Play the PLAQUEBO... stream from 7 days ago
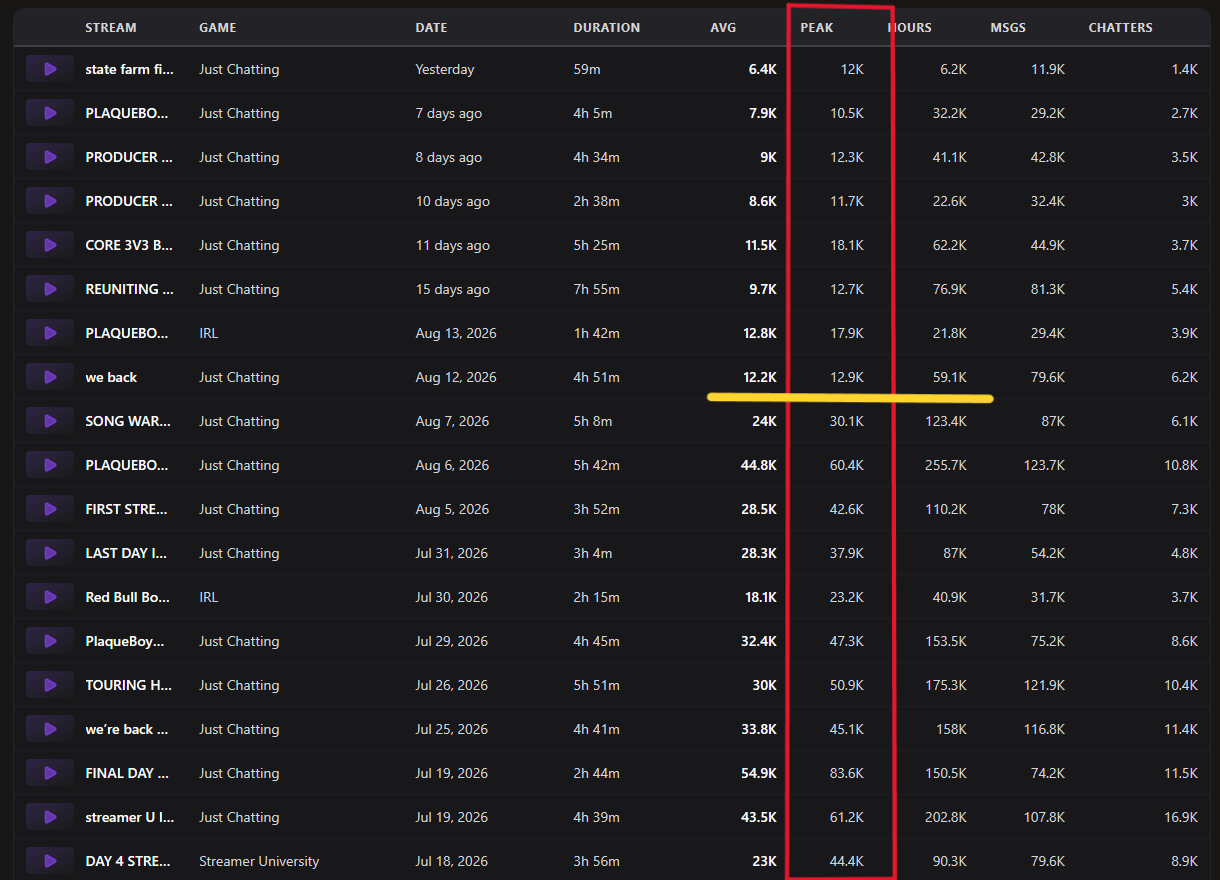This screenshot has height=880, width=1220. coord(50,113)
